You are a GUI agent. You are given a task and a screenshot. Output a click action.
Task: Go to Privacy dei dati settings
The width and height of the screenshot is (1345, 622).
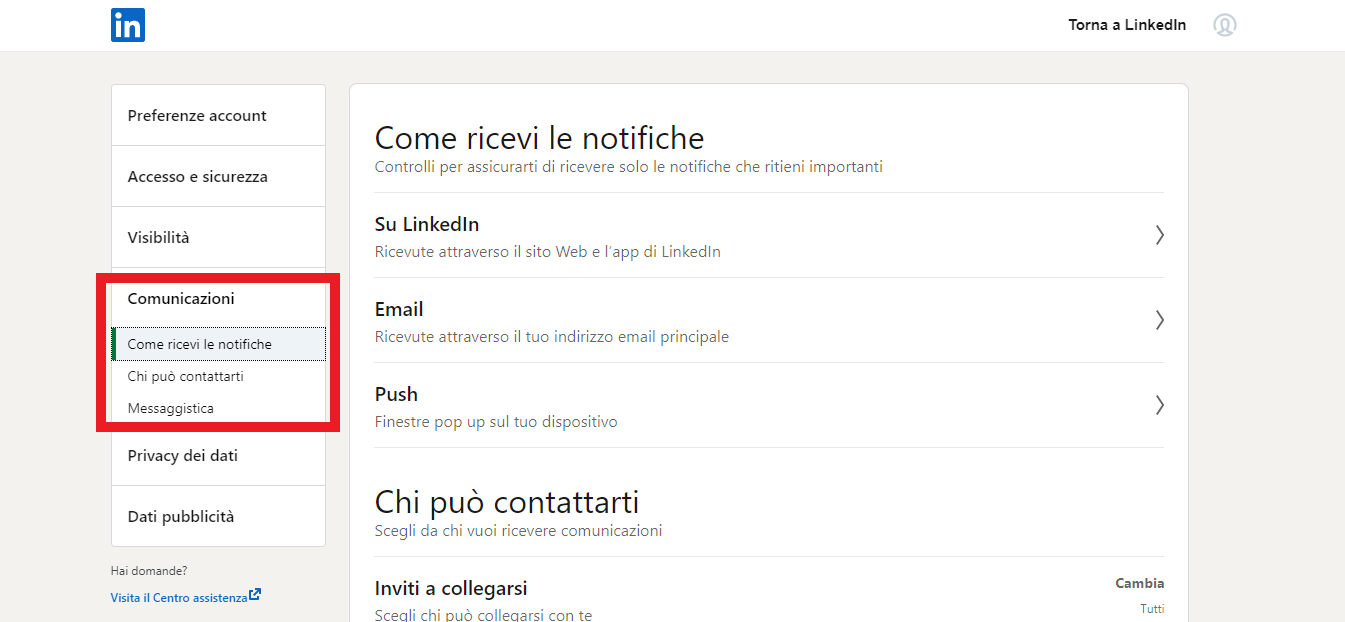[x=183, y=455]
